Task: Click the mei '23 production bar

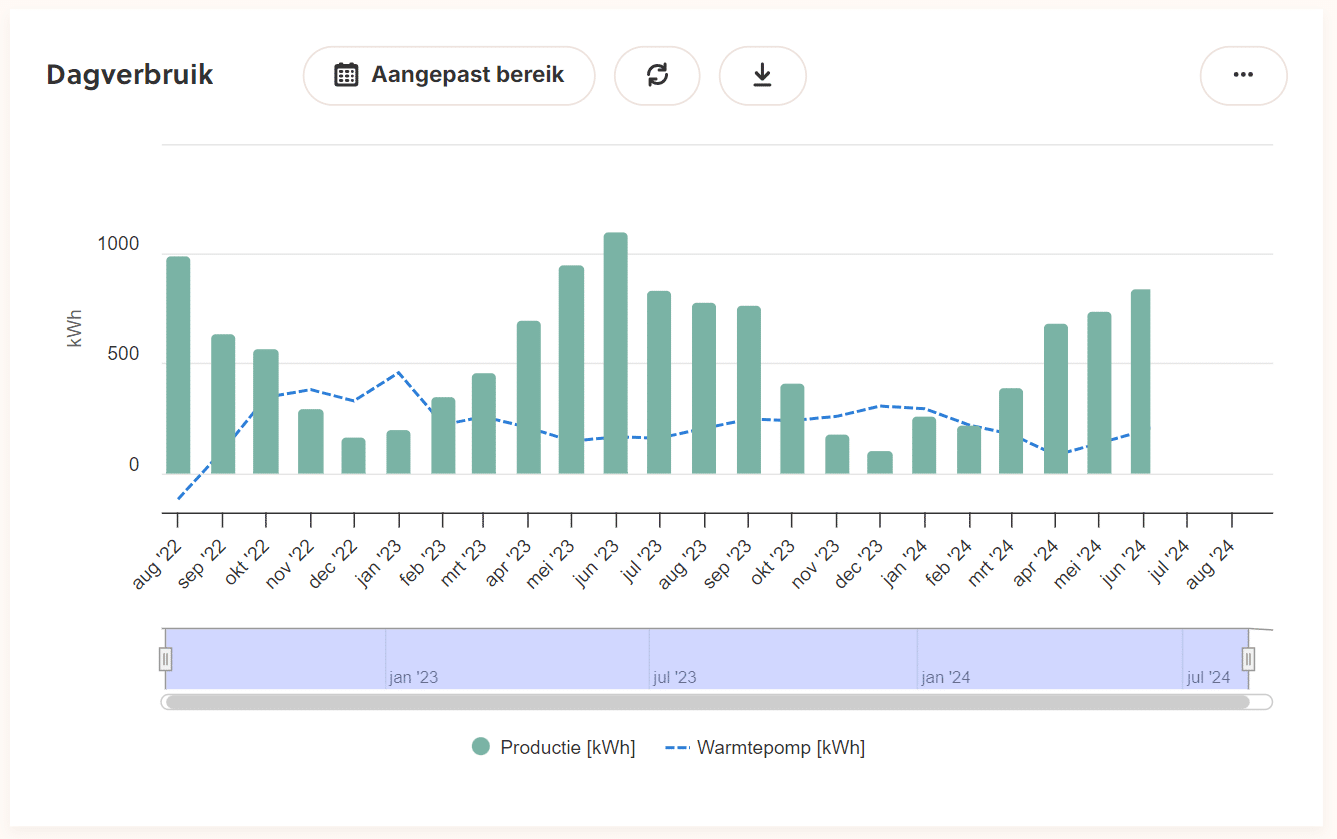Action: pos(571,370)
